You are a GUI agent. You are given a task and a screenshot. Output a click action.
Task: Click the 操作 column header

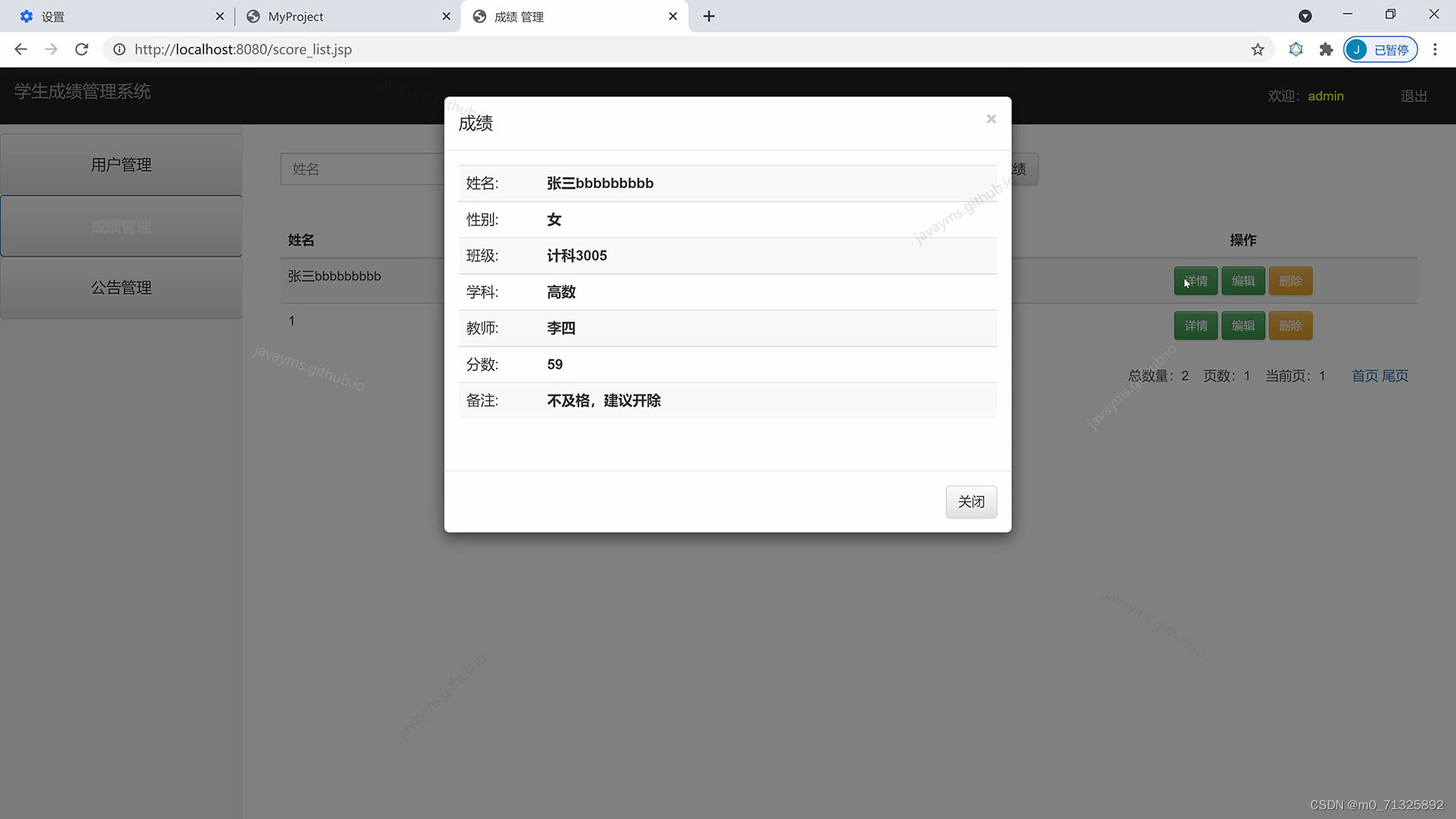point(1243,240)
